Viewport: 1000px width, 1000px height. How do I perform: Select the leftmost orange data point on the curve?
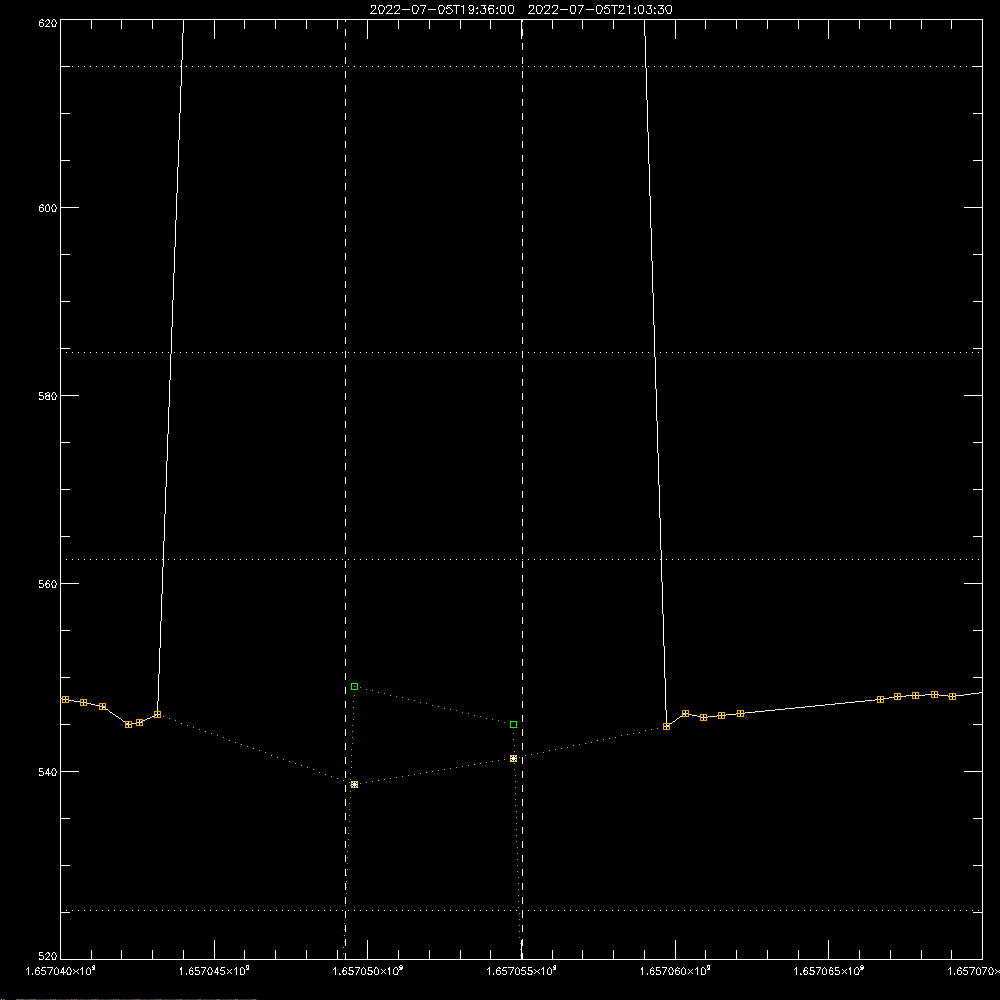pyautogui.click(x=65, y=700)
